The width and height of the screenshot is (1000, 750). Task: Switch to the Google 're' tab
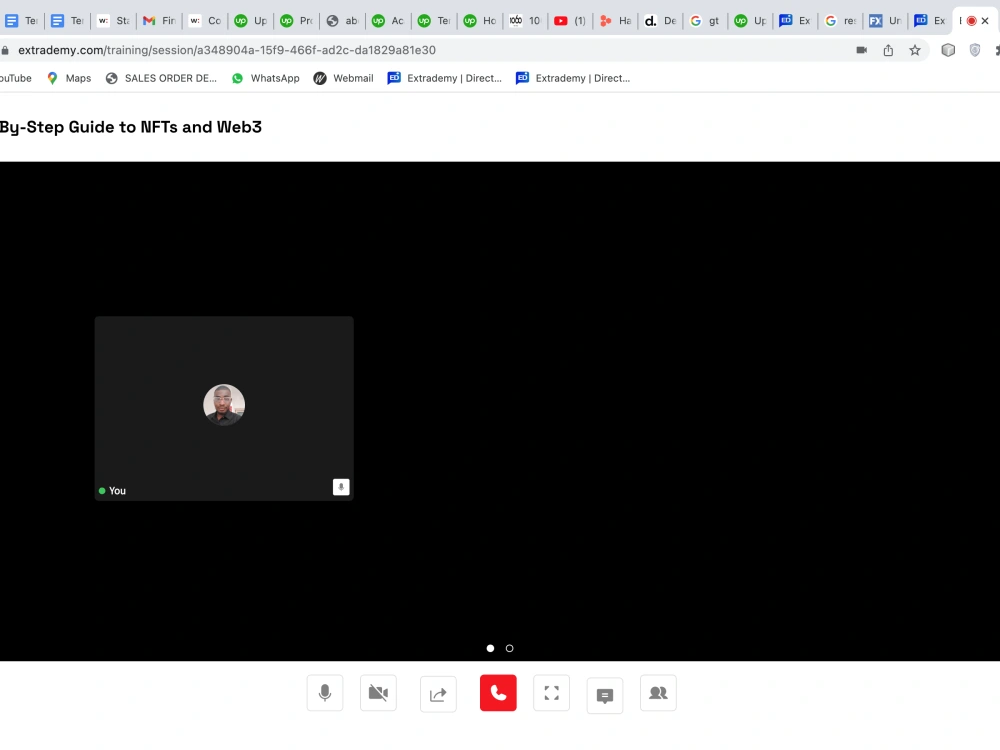point(841,20)
